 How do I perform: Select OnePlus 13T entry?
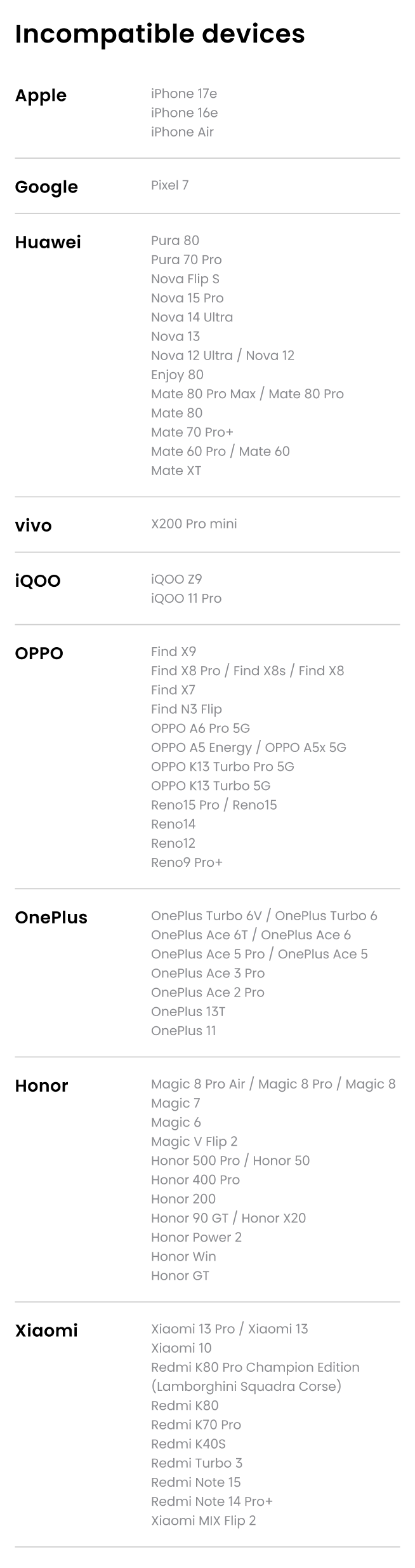point(188,1012)
